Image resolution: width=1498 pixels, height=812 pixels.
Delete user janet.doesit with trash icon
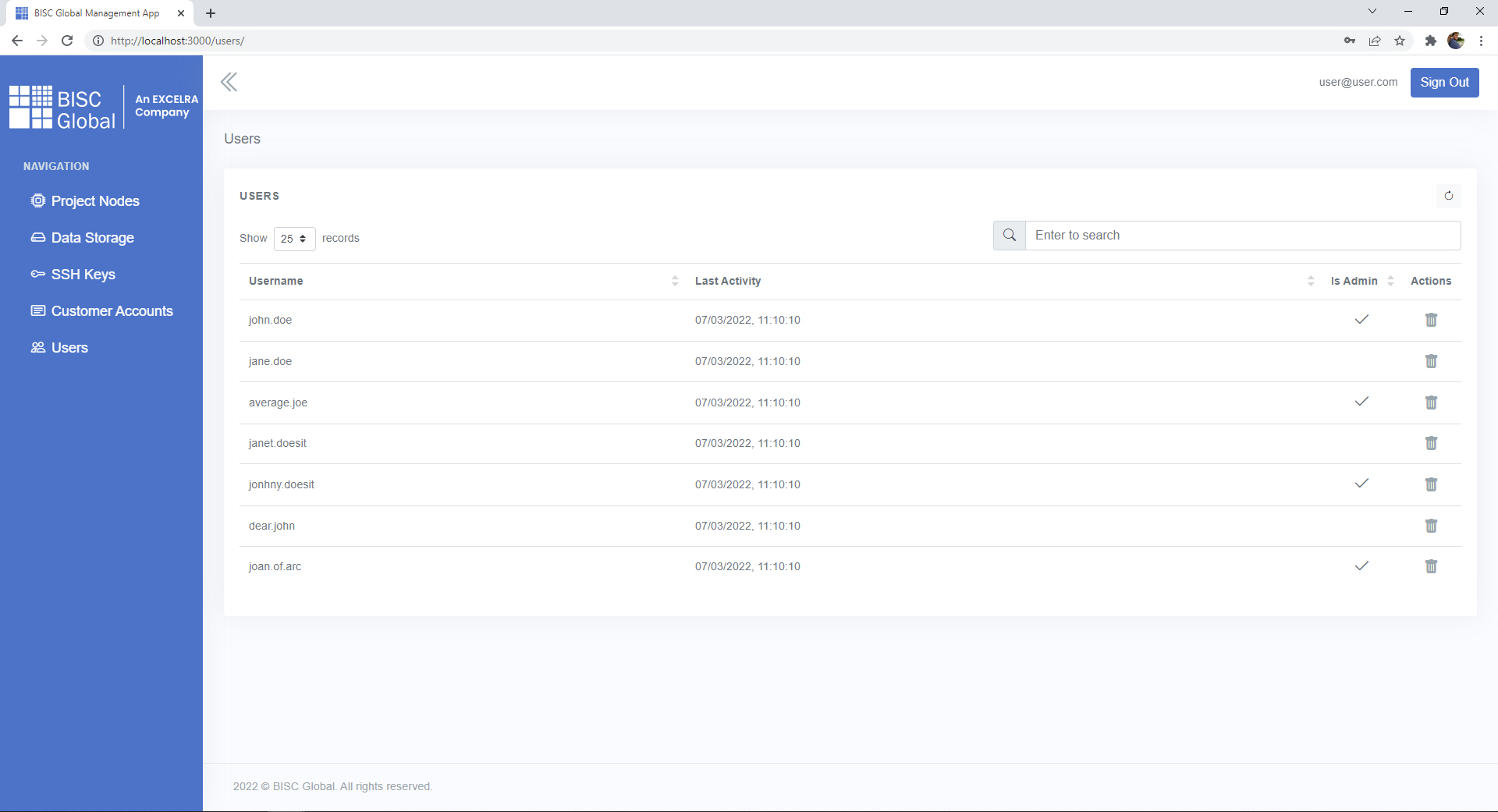click(x=1431, y=443)
